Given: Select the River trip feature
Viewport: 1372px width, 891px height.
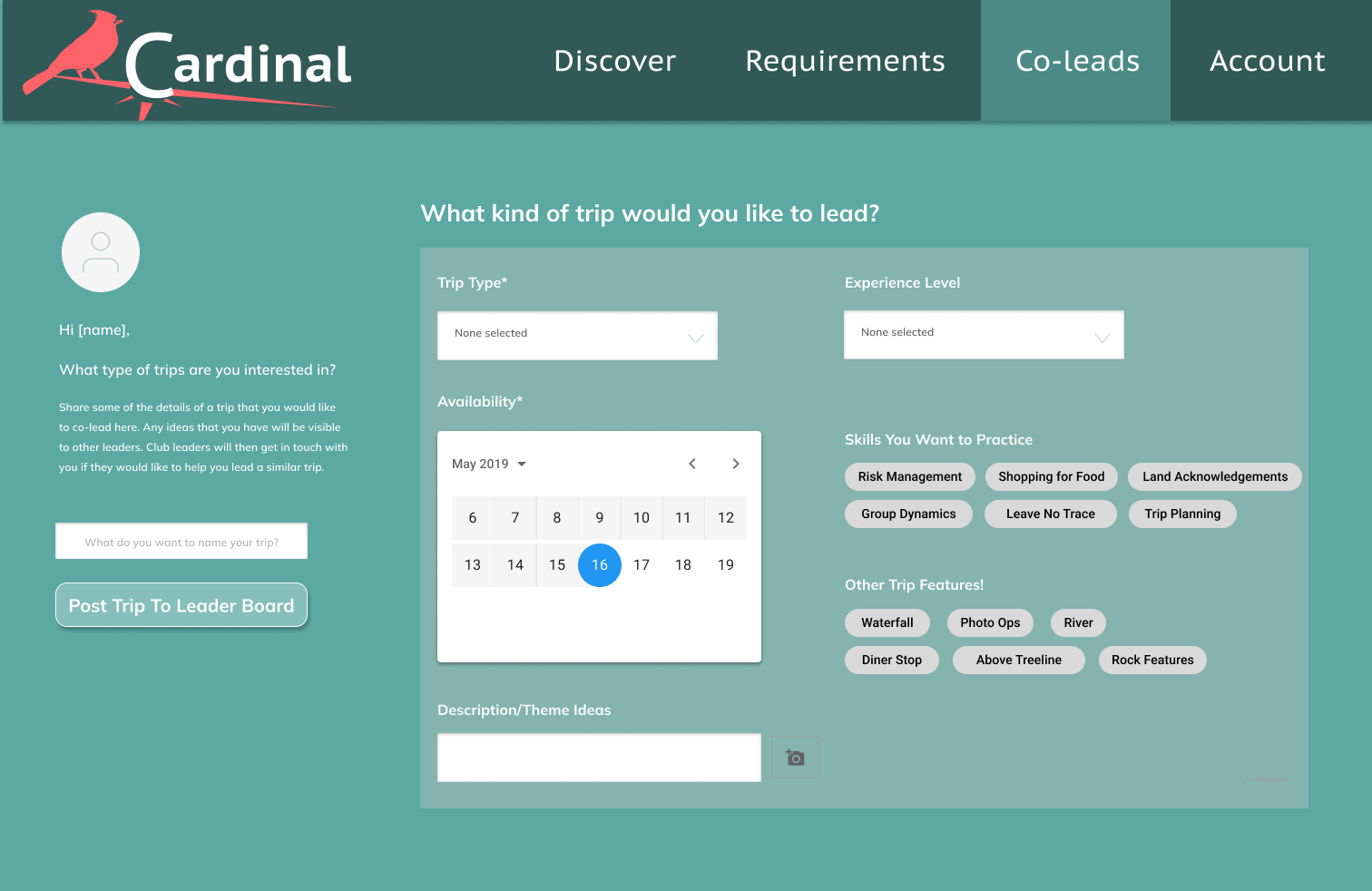Looking at the screenshot, I should [1078, 622].
